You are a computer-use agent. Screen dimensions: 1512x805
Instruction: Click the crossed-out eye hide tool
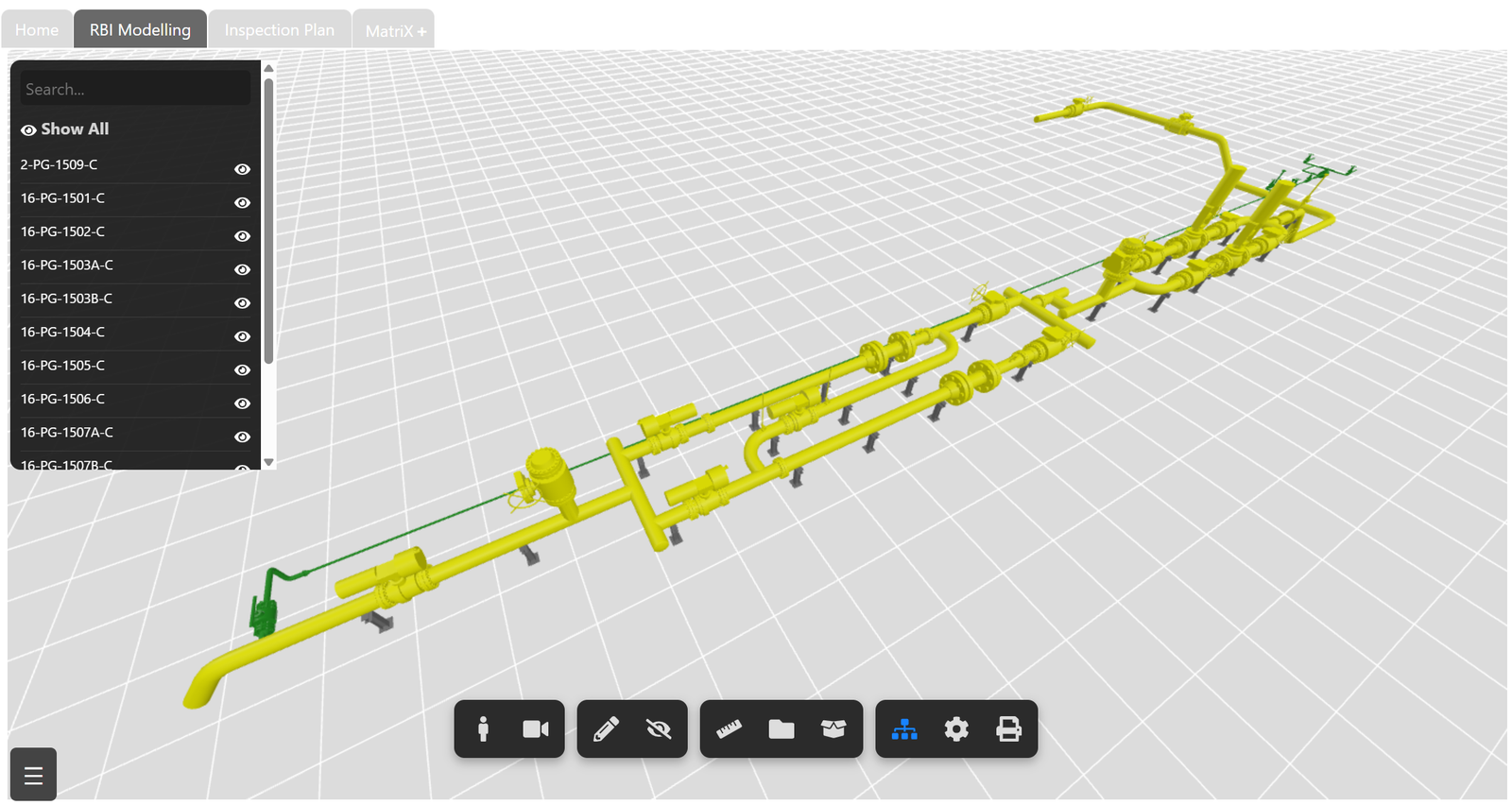(659, 728)
